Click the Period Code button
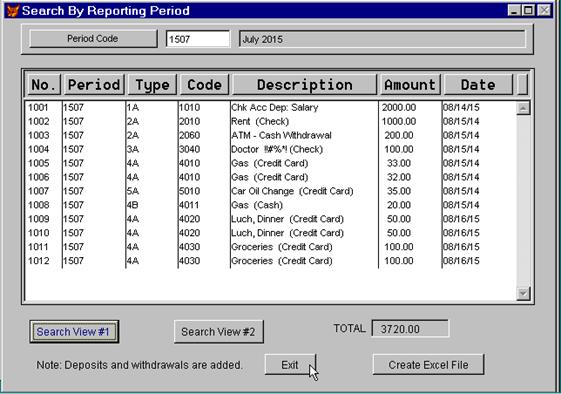This screenshot has width=561, height=394. [93, 39]
